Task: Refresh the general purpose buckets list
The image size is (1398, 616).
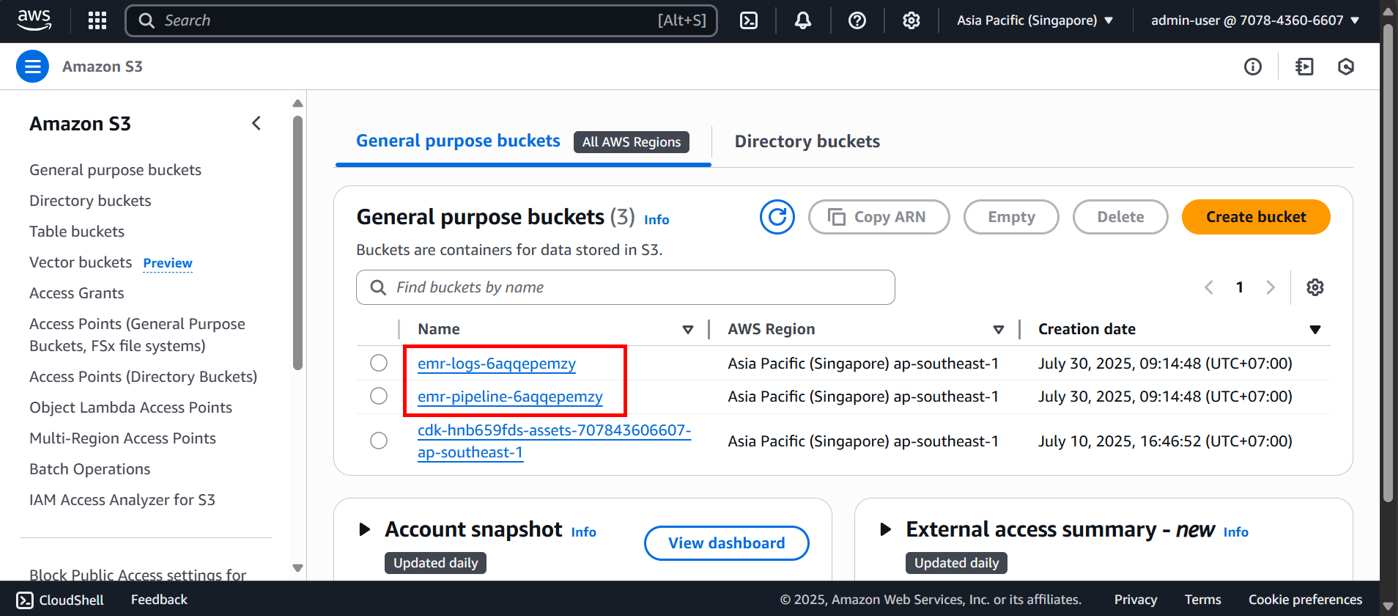Action: [777, 217]
